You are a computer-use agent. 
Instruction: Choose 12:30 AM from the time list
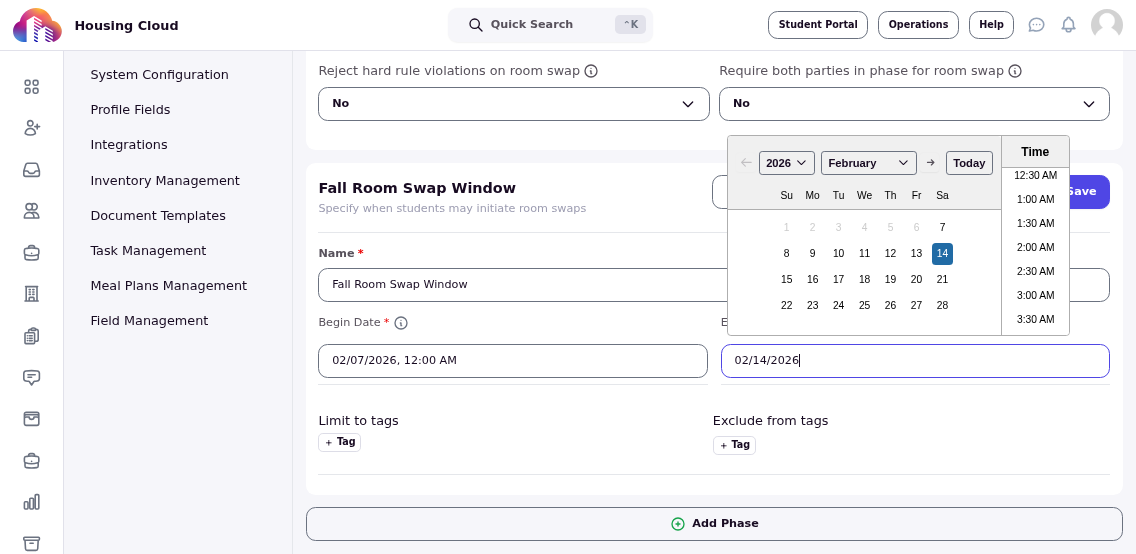tap(1035, 175)
